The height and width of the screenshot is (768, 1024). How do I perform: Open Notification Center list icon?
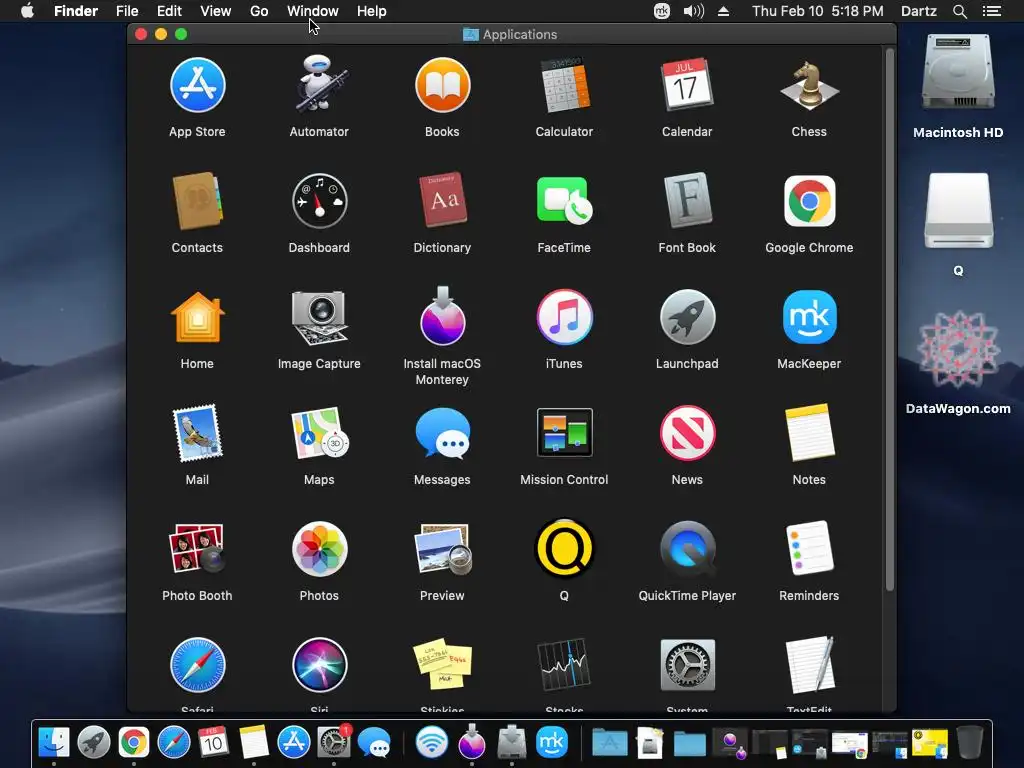coord(992,11)
